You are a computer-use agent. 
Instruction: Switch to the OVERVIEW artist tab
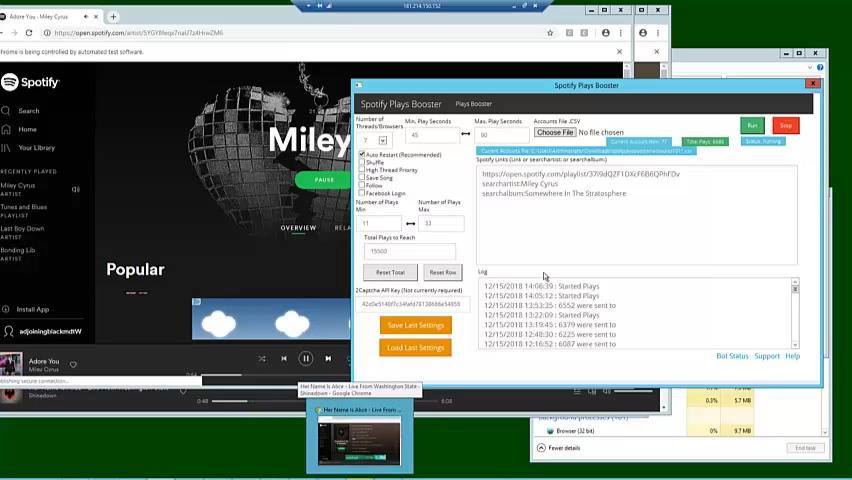pyautogui.click(x=298, y=228)
